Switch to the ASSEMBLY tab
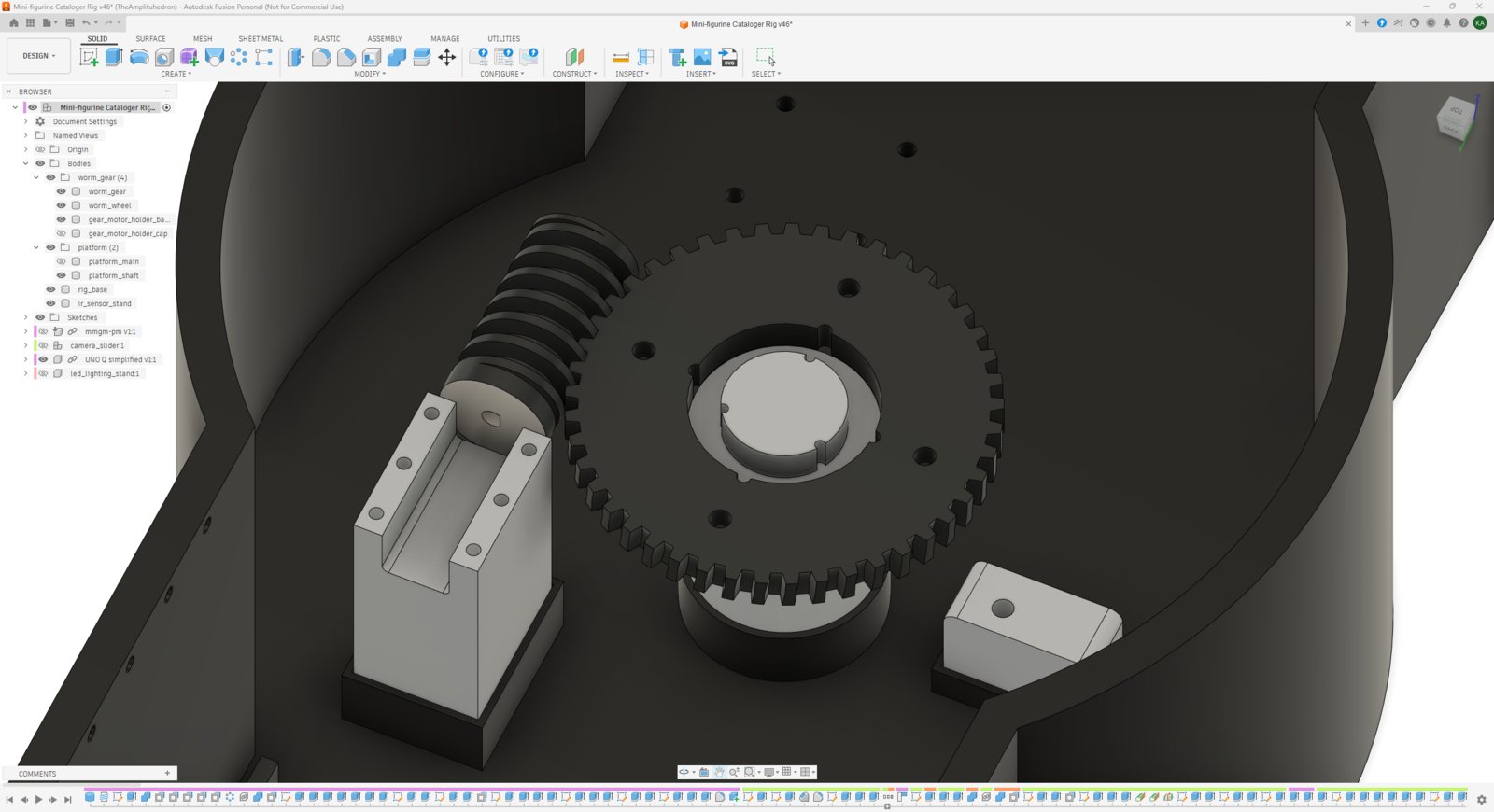This screenshot has width=1494, height=812. pos(385,39)
